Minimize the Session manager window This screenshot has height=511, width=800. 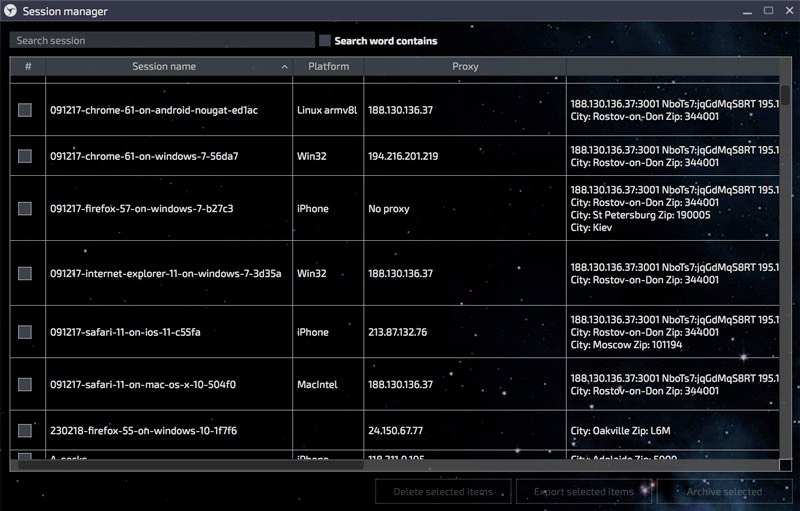[747, 11]
